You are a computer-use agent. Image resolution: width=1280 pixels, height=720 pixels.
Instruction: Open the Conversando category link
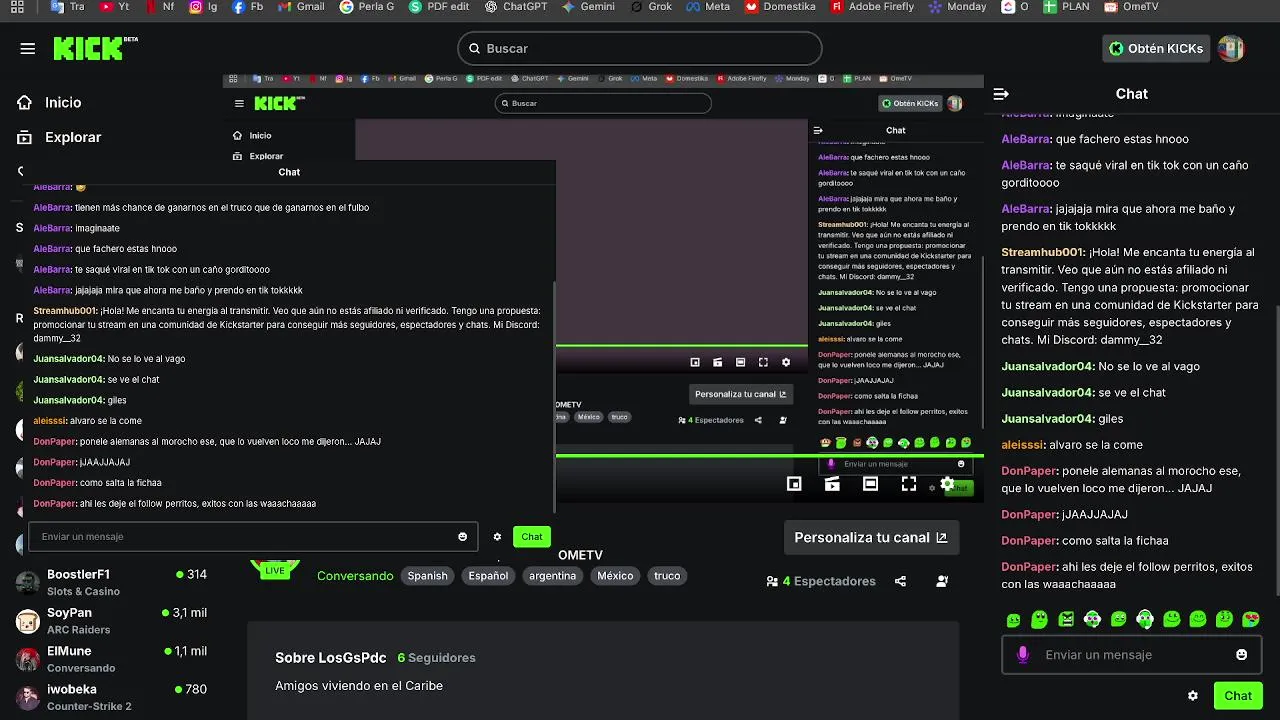pos(355,576)
